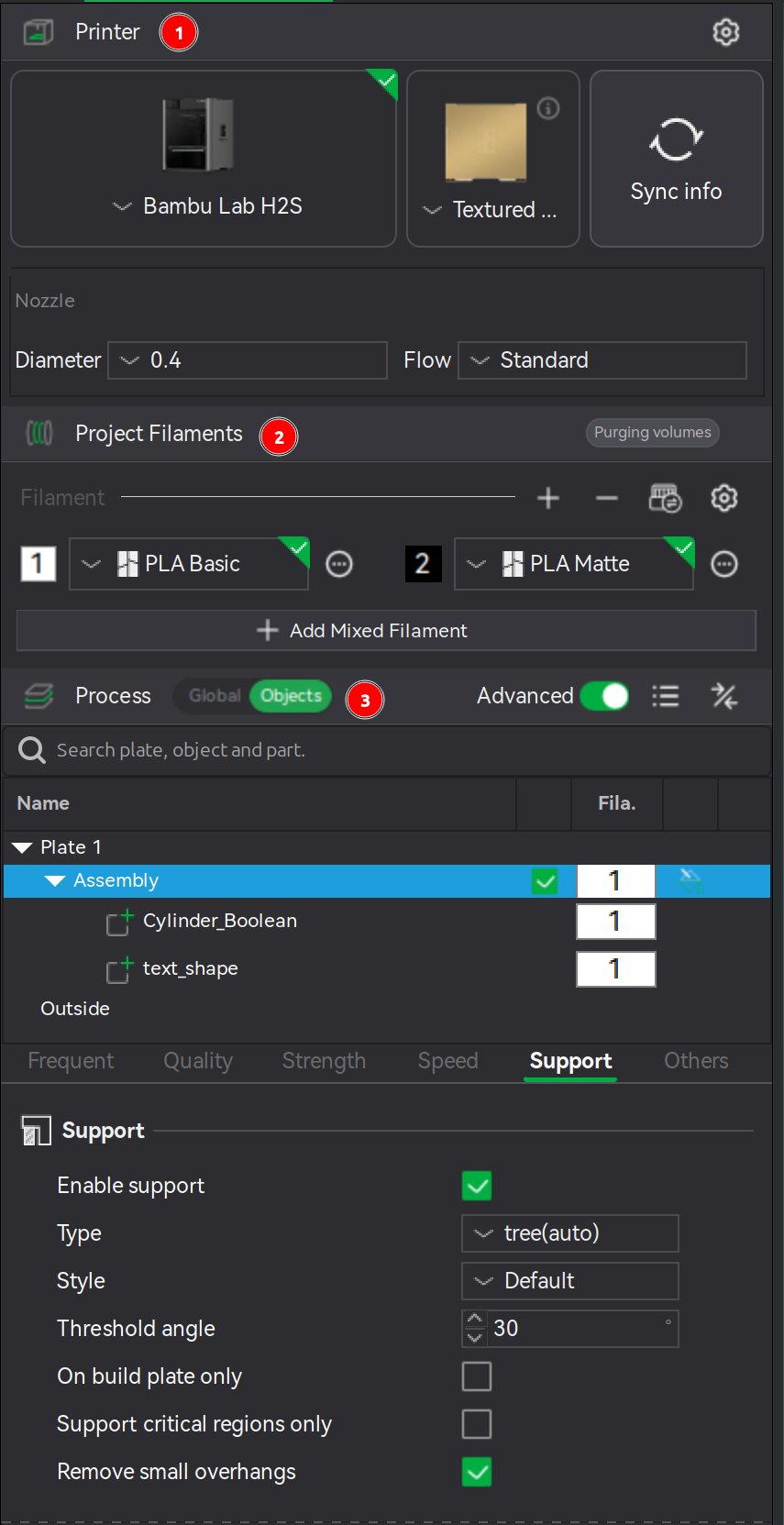
Task: Open Purging volumes
Action: [652, 432]
